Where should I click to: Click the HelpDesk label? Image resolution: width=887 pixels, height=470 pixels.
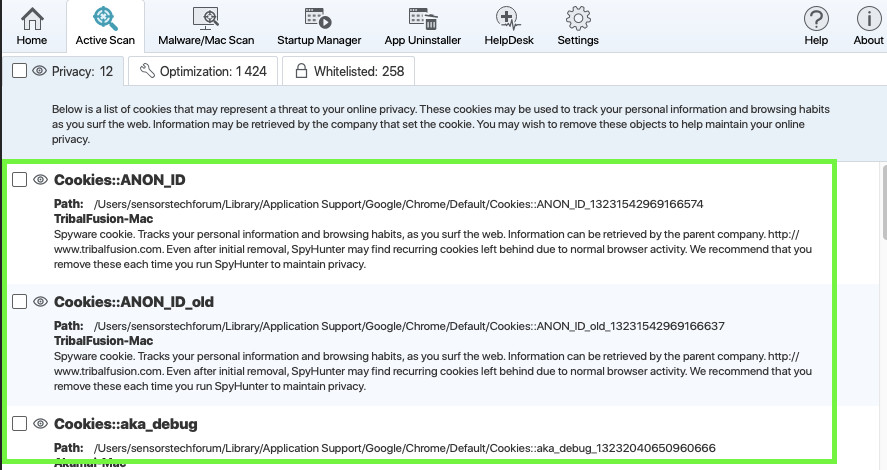509,40
